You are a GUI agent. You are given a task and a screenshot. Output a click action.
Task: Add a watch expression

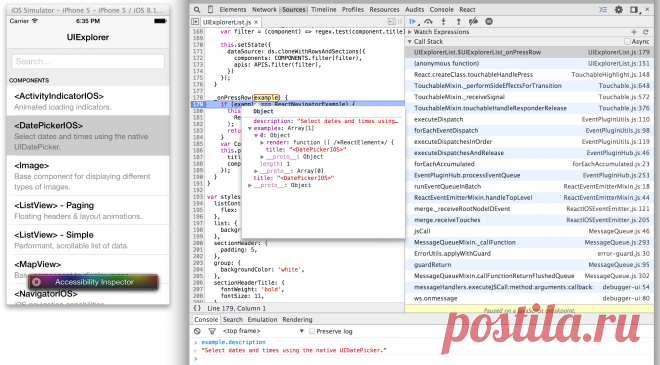(x=634, y=32)
